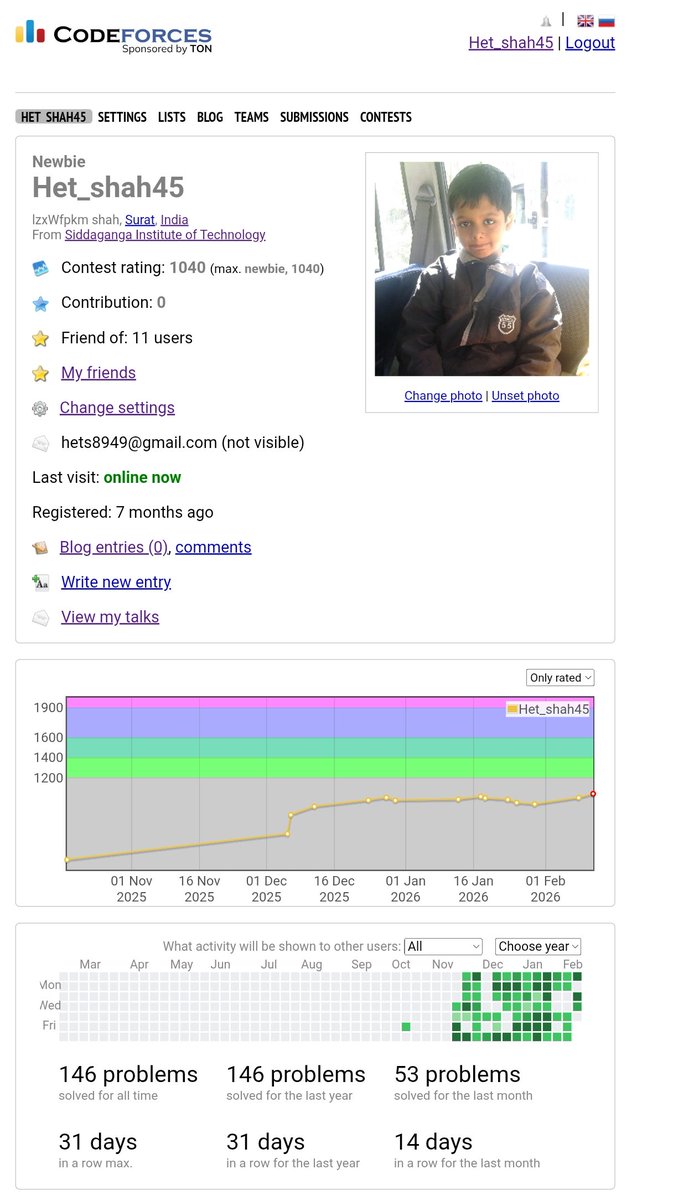Click the blue contribution star icon

pyautogui.click(x=40, y=303)
